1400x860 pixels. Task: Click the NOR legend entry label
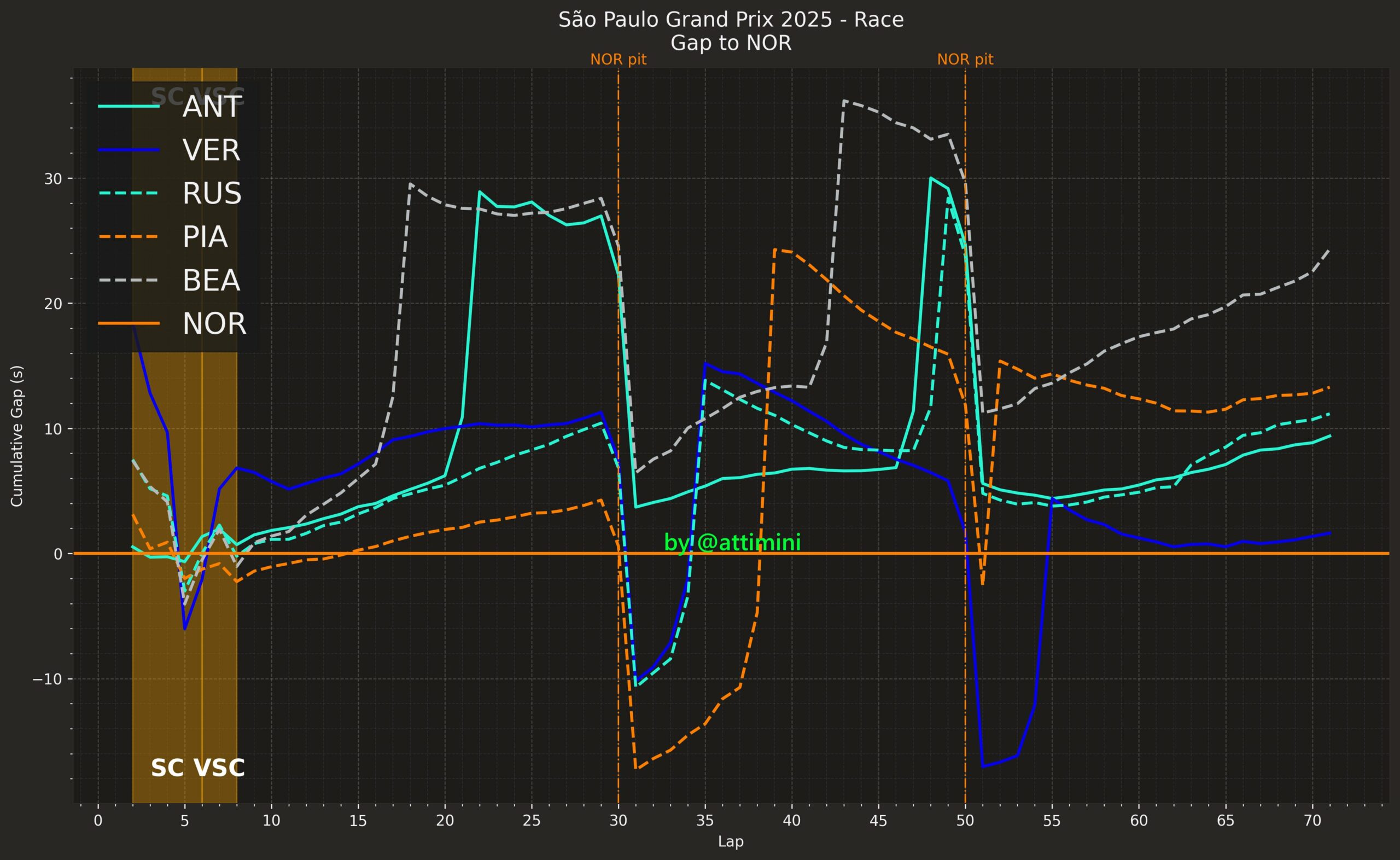click(214, 324)
